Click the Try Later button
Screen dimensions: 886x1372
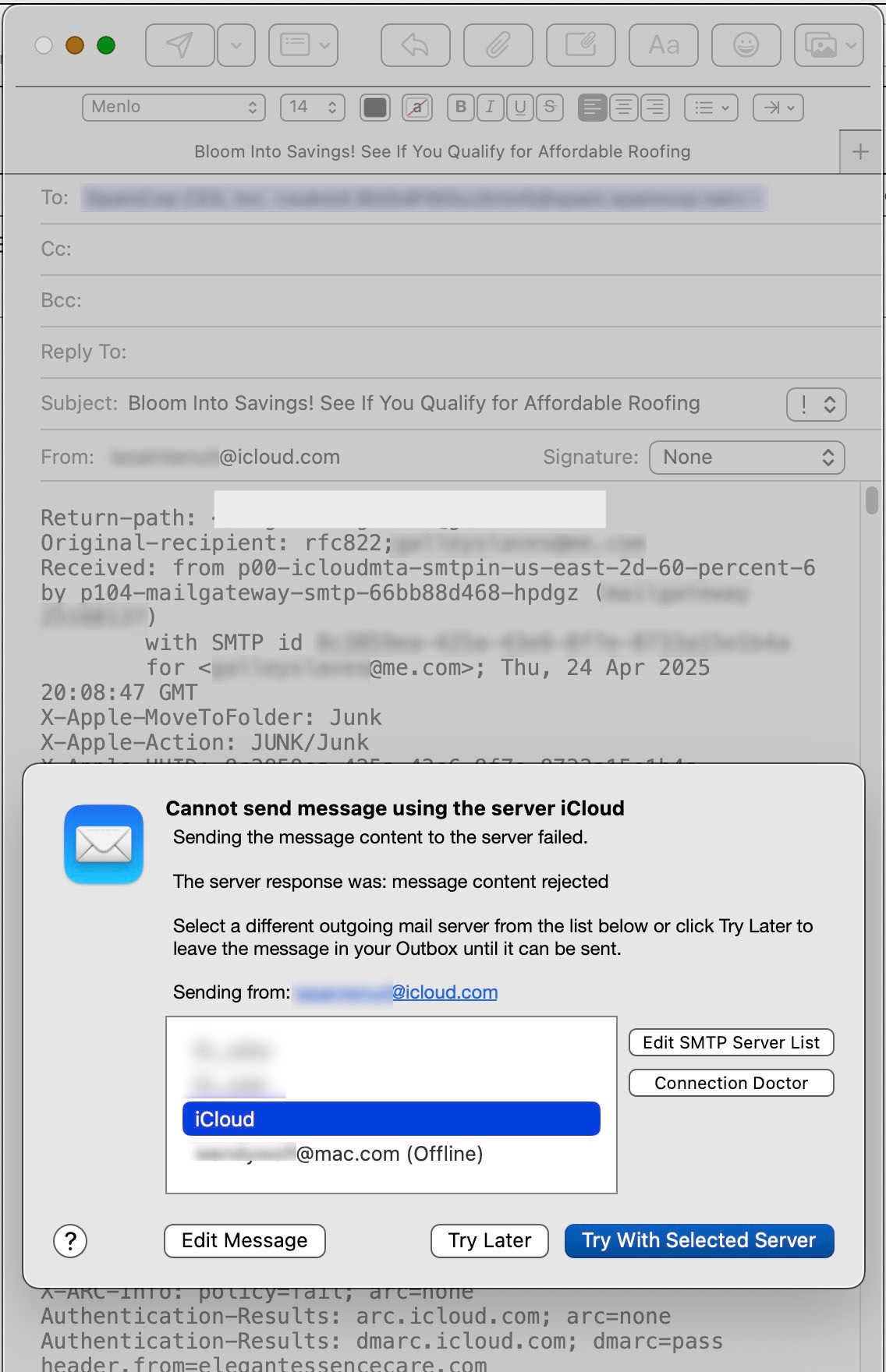tap(490, 1240)
